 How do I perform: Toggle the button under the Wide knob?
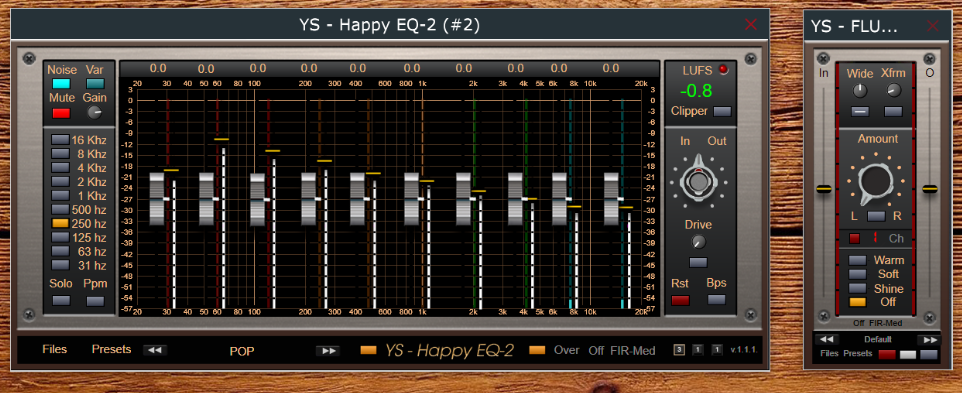(860, 112)
